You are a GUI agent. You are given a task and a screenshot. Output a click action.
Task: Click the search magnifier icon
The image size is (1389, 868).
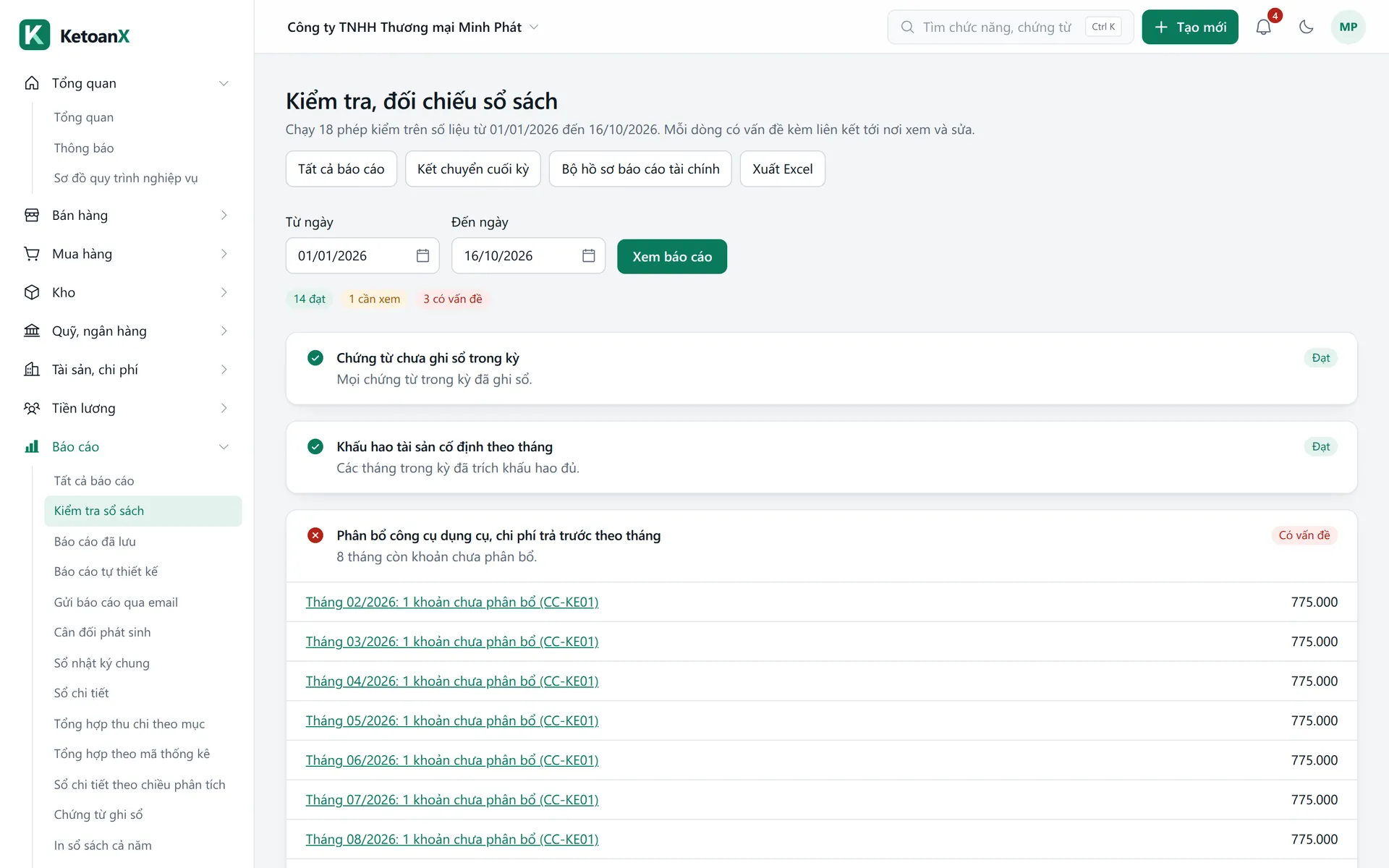(x=907, y=27)
